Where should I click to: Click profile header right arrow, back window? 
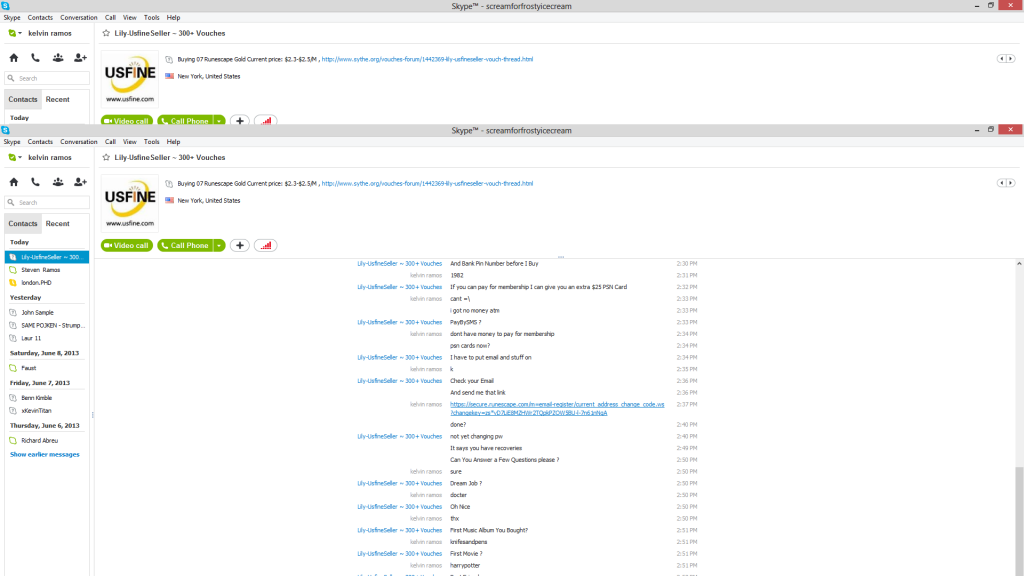click(1011, 59)
